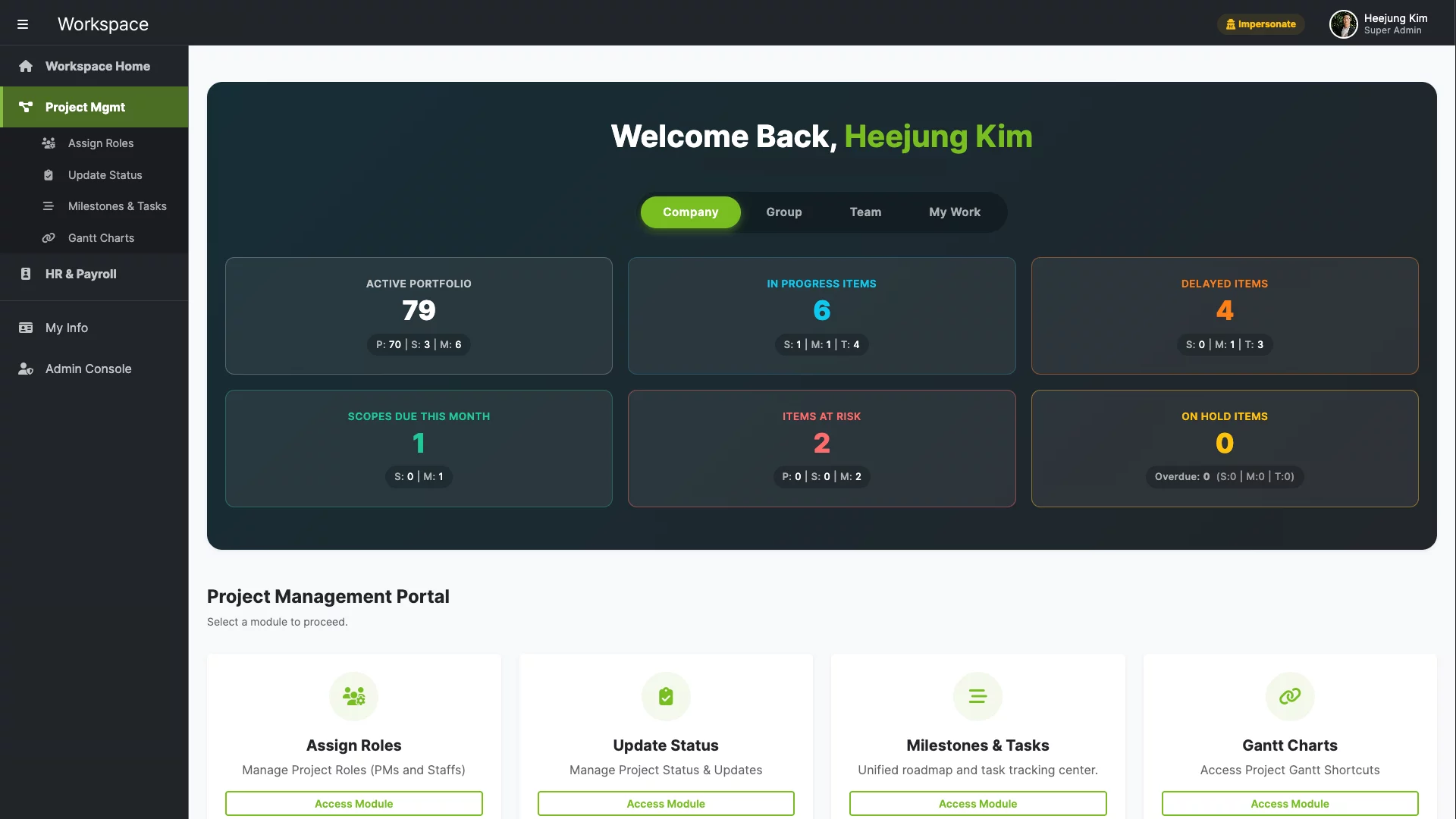Click the Welcome Back, Heejung Kim heading
Image resolution: width=1456 pixels, height=819 pixels.
tap(821, 136)
